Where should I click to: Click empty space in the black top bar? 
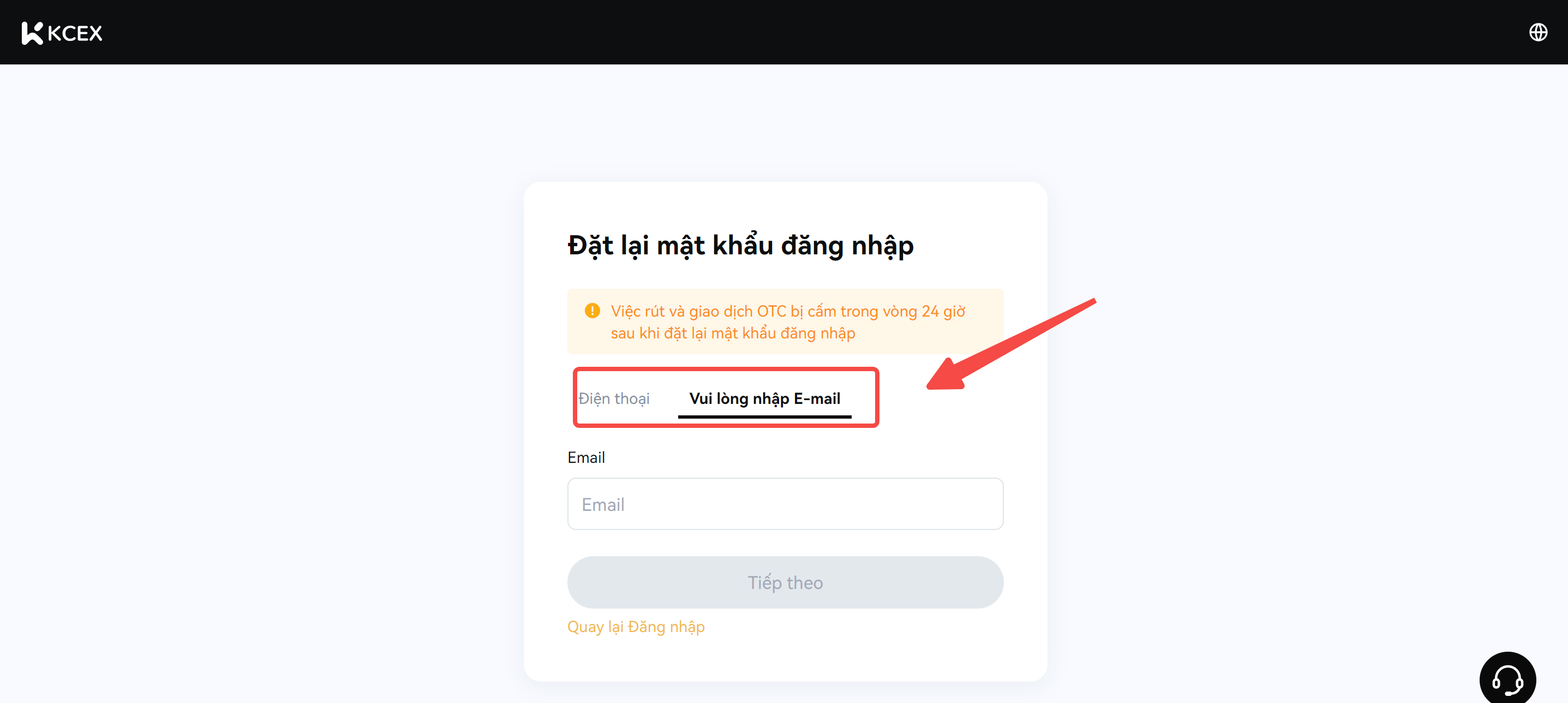tap(791, 32)
